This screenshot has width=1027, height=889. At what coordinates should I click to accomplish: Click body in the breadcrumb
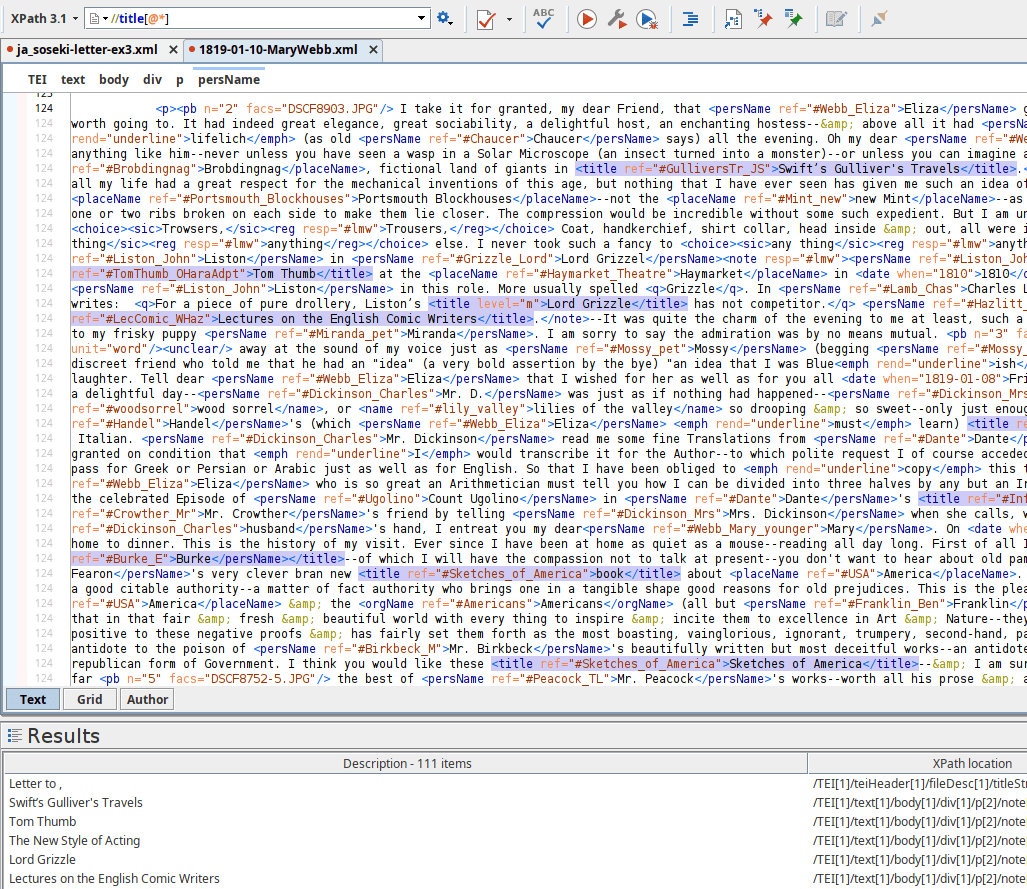(x=114, y=79)
